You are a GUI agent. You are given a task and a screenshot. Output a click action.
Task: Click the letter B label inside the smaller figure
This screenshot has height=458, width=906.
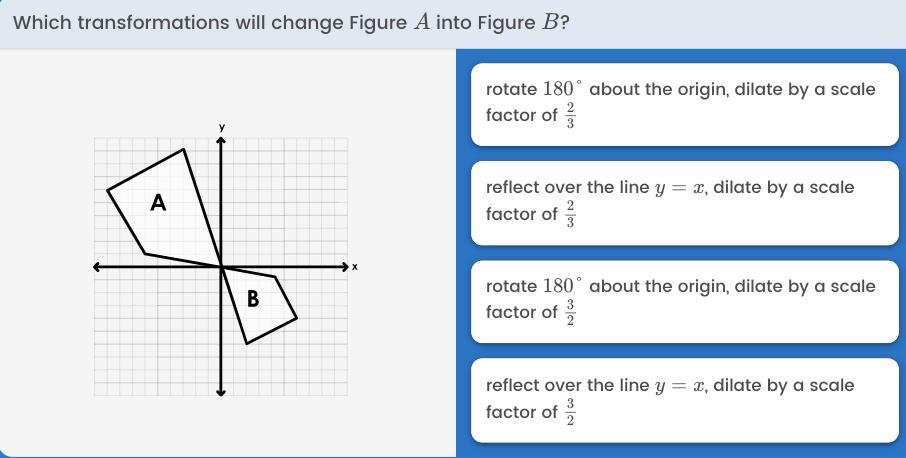coord(252,298)
